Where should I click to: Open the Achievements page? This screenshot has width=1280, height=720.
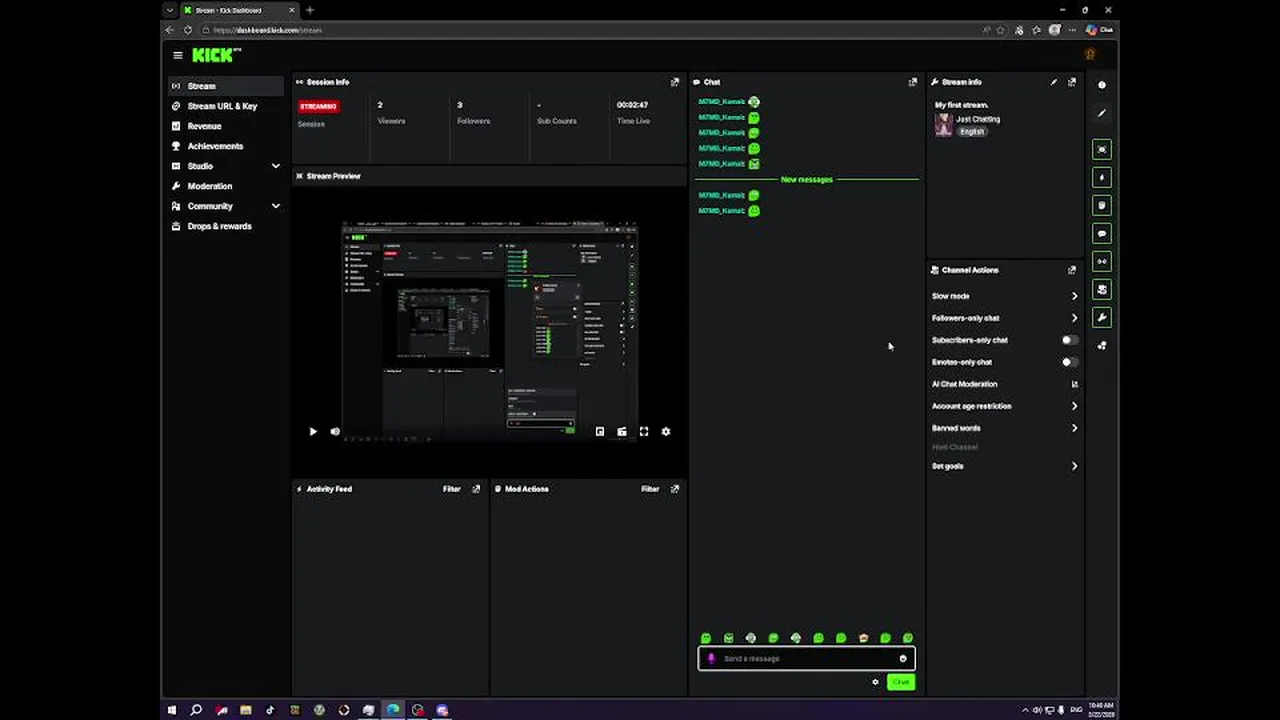pos(227,146)
